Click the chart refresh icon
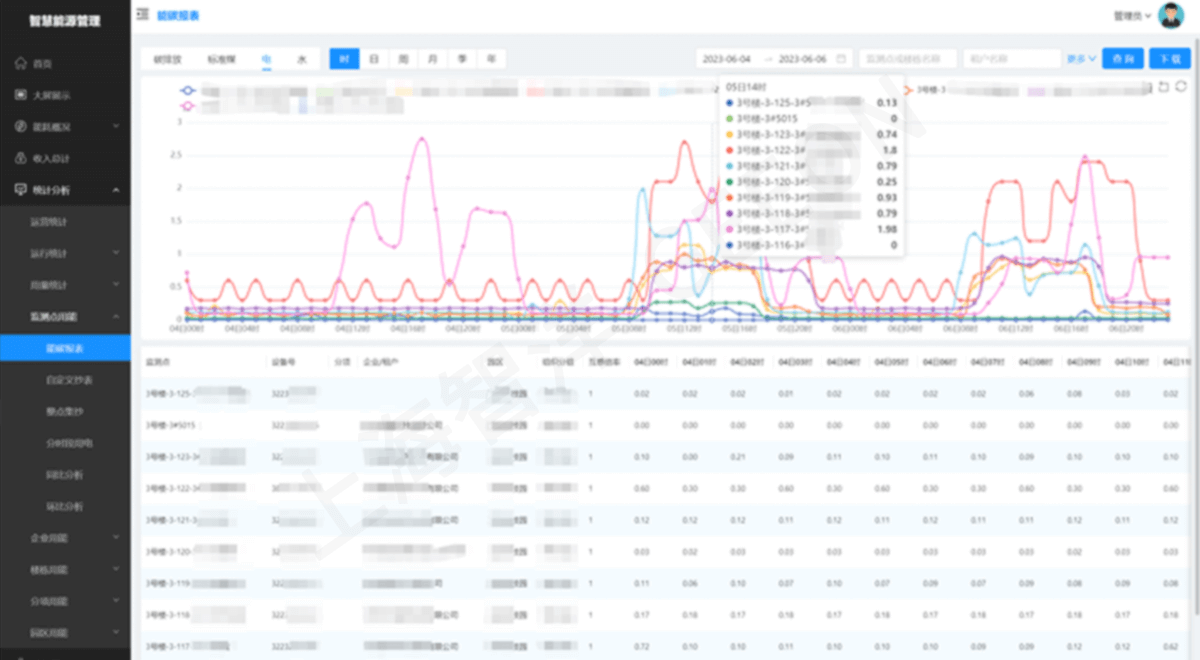Viewport: 1200px width, 660px height. pyautogui.click(x=1180, y=88)
